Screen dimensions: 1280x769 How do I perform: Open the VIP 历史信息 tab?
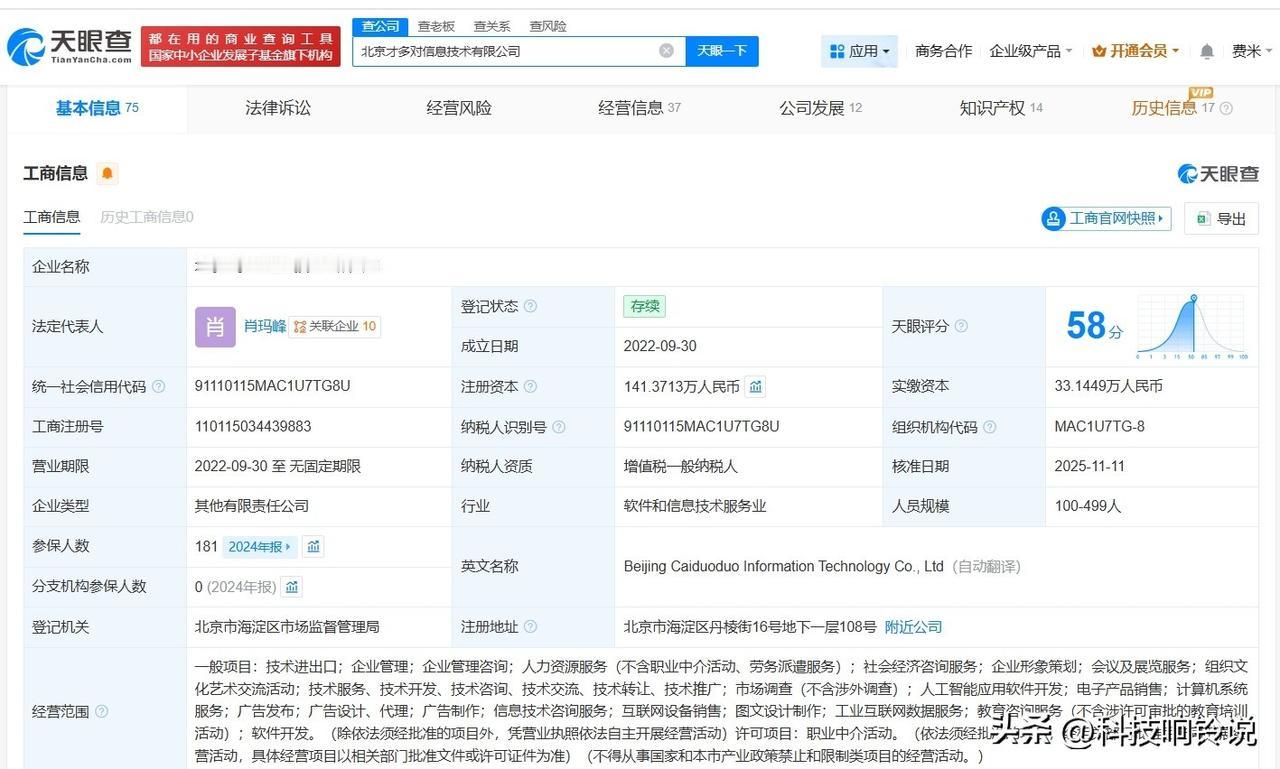pyautogui.click(x=1173, y=108)
